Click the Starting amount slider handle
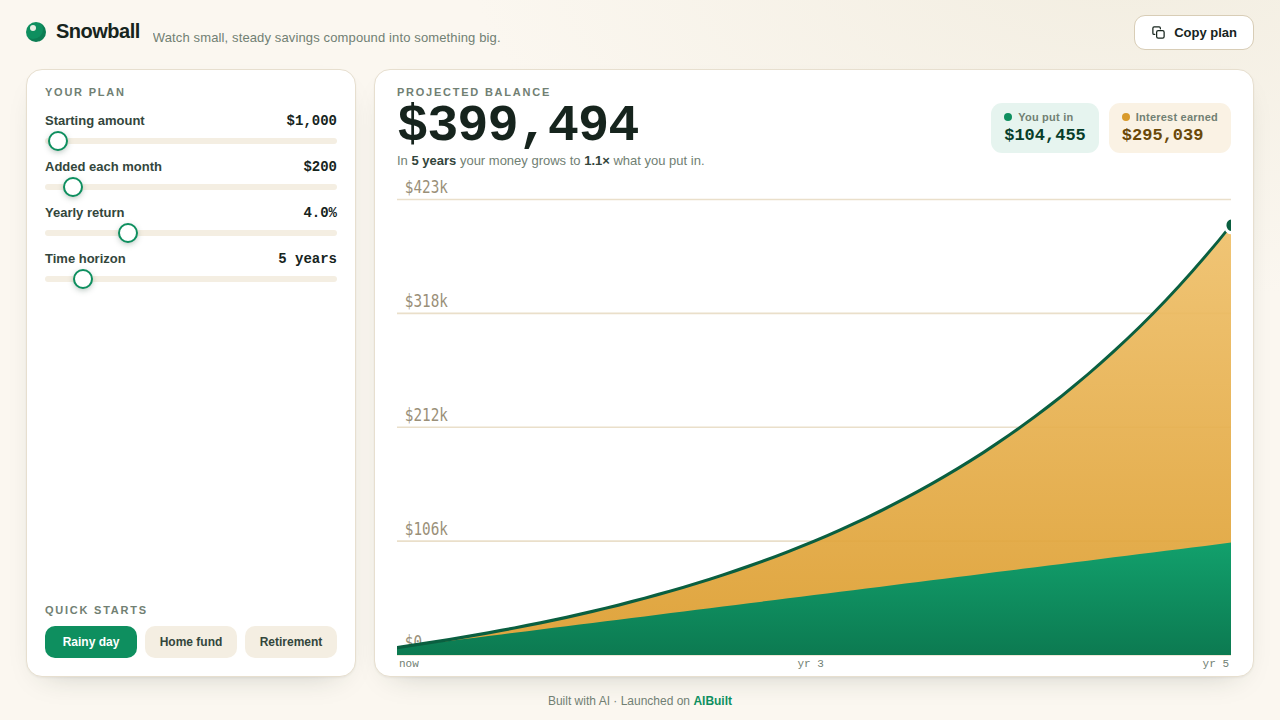 point(58,141)
